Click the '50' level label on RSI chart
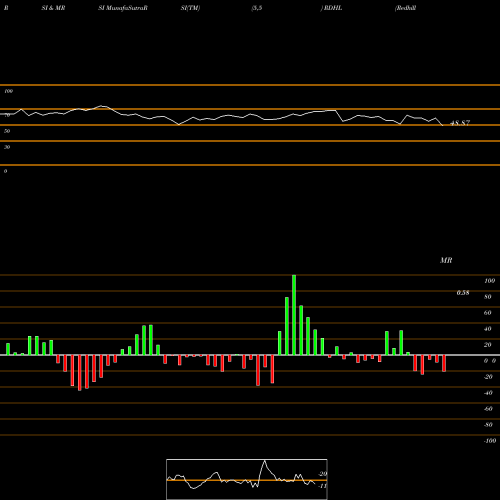This screenshot has width=500, height=500. tap(7, 131)
